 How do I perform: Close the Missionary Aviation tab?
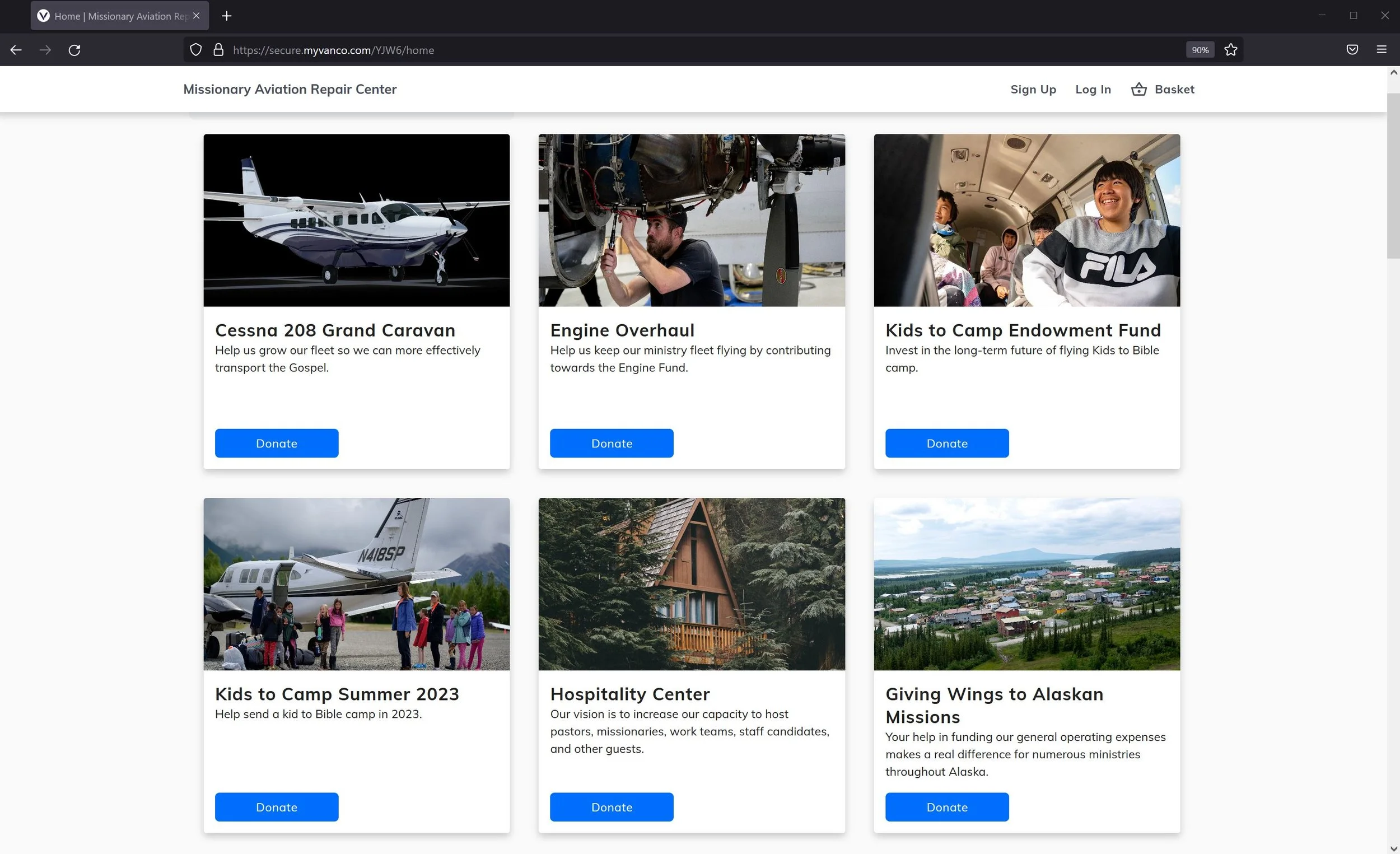coord(197,16)
